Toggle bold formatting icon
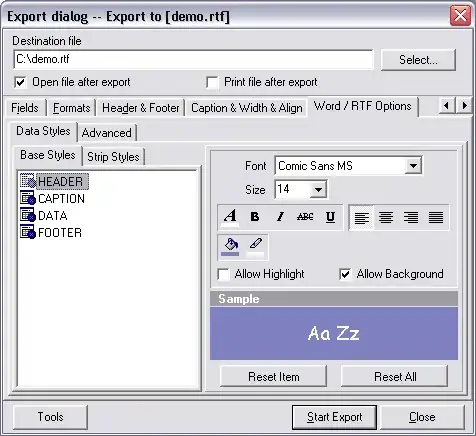The height and width of the screenshot is (436, 476). pyautogui.click(x=255, y=217)
